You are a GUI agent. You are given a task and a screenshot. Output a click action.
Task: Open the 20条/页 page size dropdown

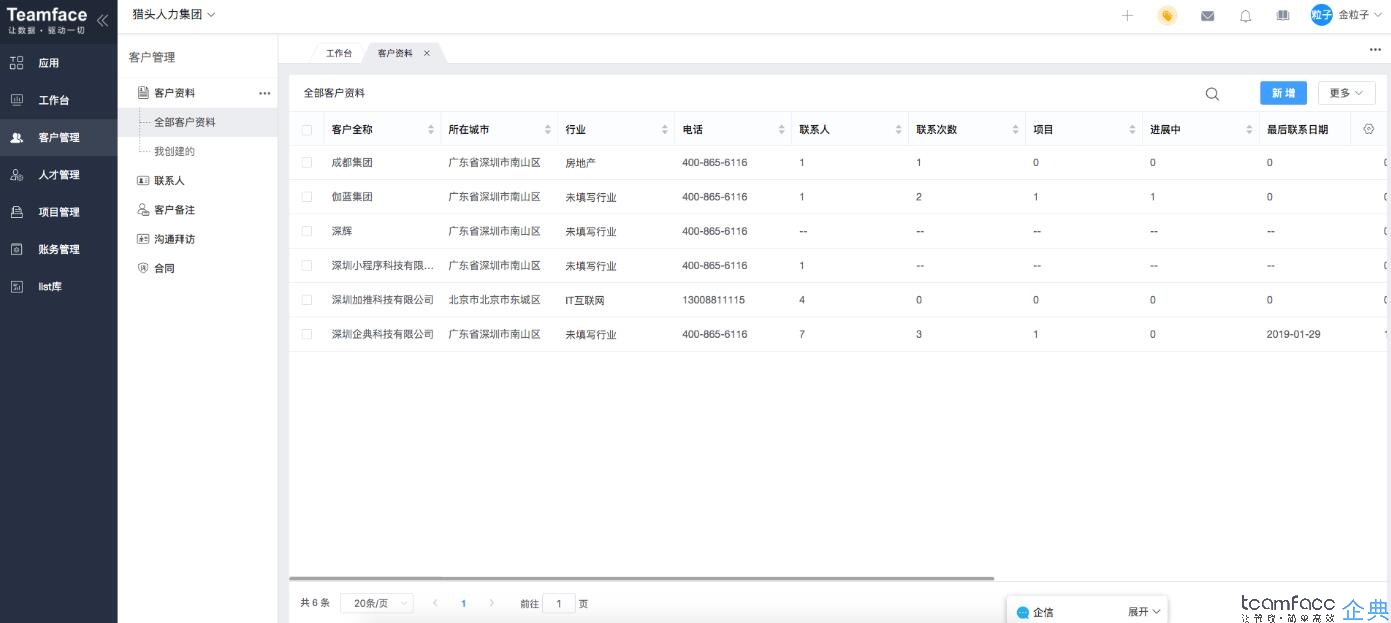click(376, 603)
